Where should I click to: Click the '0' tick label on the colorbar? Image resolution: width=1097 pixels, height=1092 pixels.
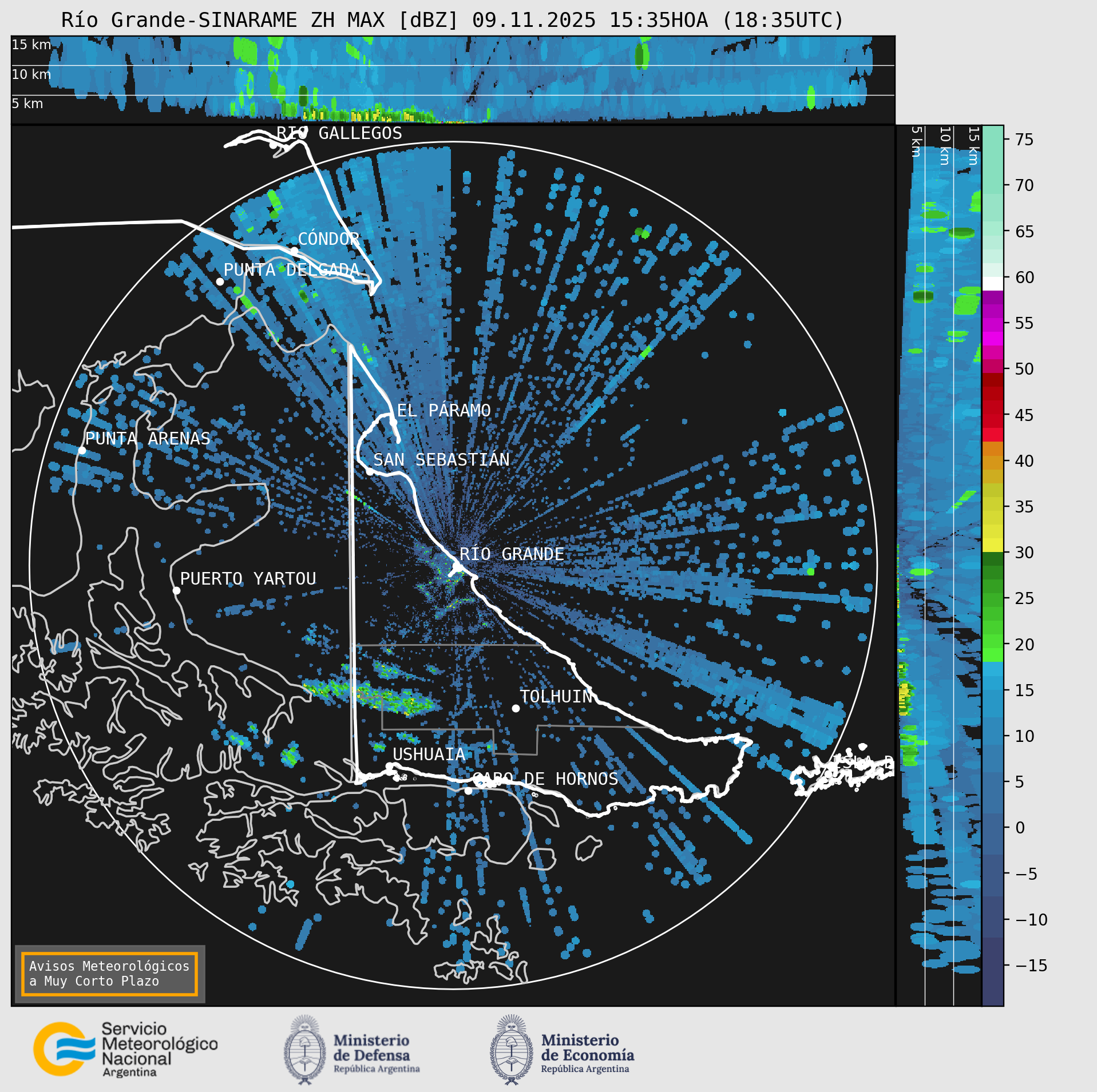pos(1020,828)
